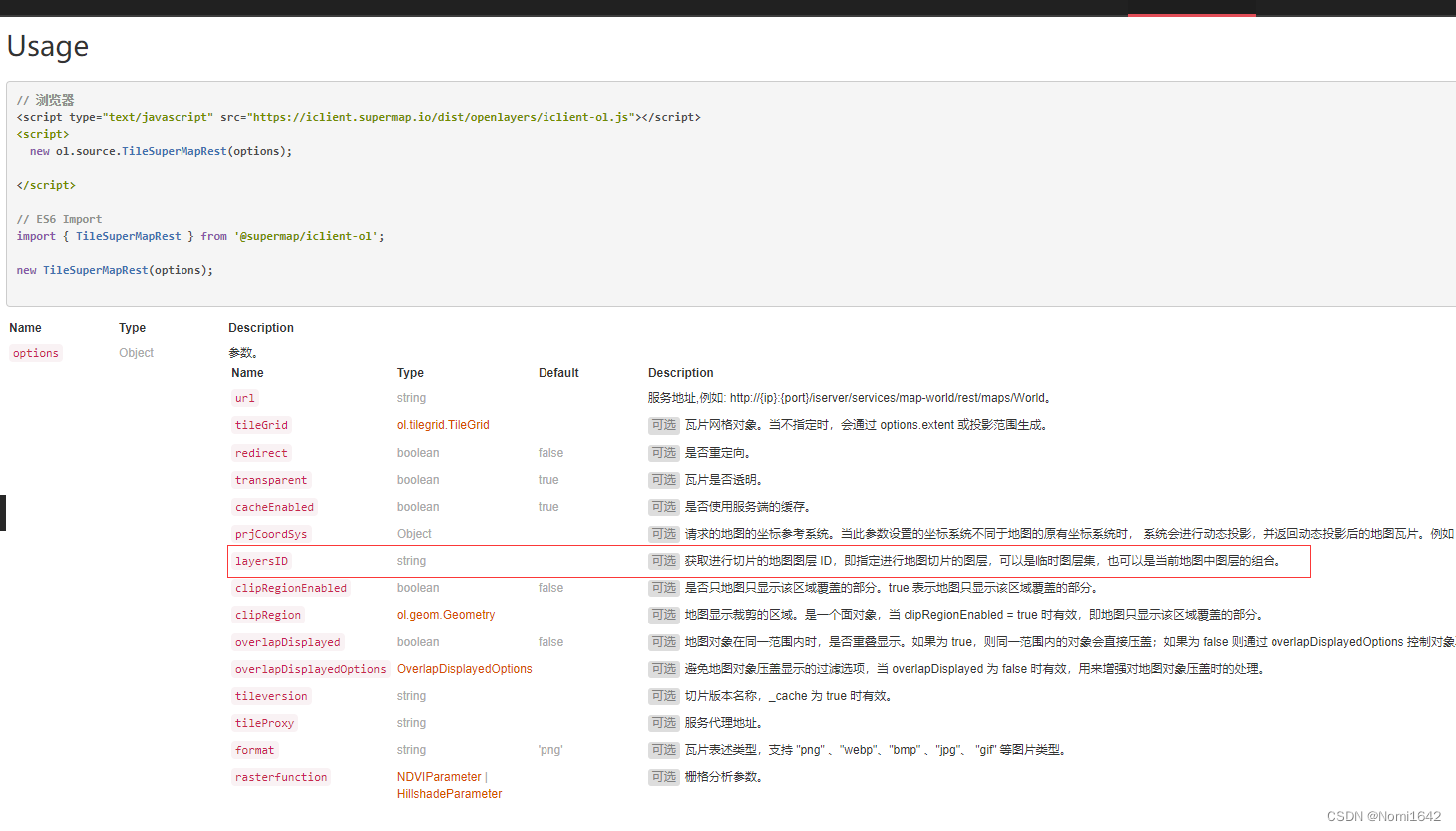Click the 浏览器 comment at code top
This screenshot has height=831, width=1456.
click(x=46, y=100)
